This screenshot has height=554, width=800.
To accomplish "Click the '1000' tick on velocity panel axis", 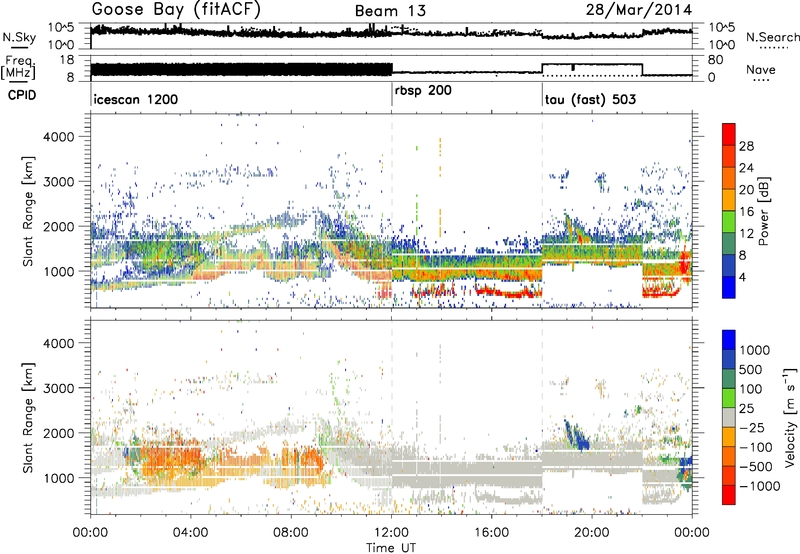I will click(61, 478).
